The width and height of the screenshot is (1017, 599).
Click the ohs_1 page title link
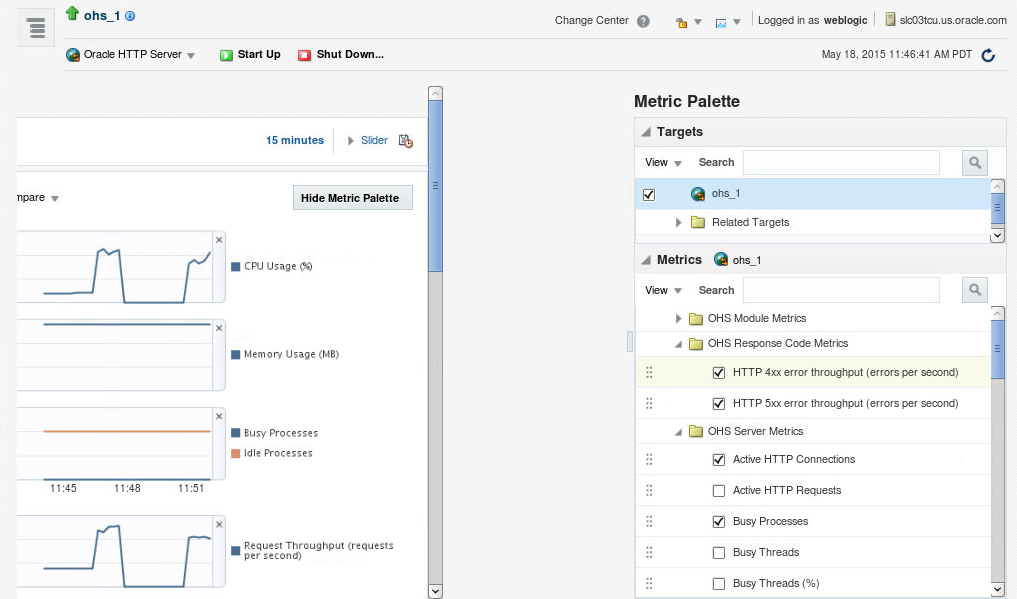pyautogui.click(x=102, y=16)
